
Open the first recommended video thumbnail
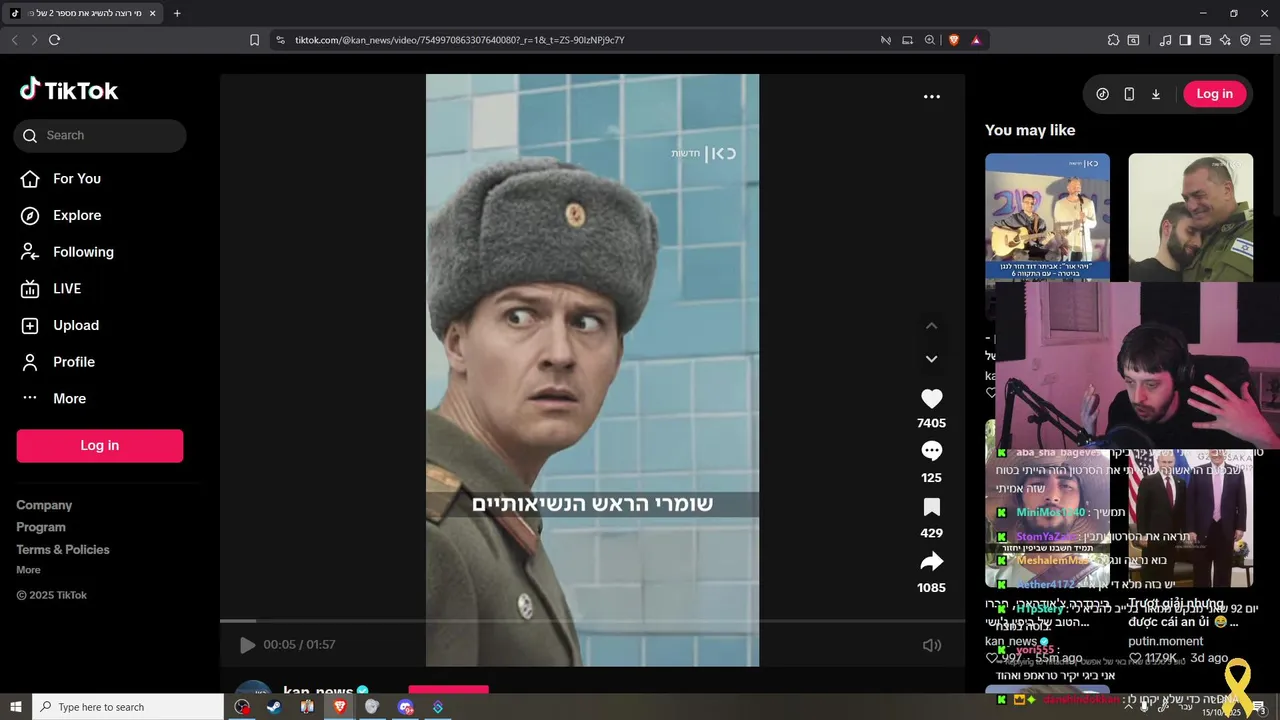pos(1047,217)
